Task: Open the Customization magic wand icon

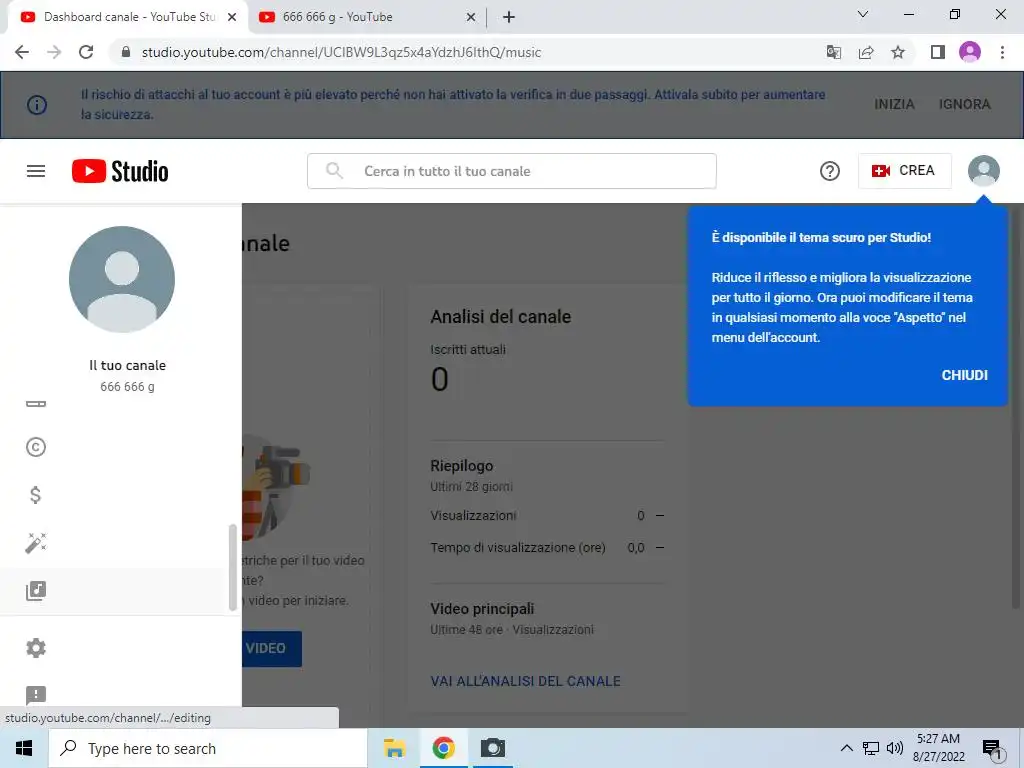Action: click(x=36, y=543)
